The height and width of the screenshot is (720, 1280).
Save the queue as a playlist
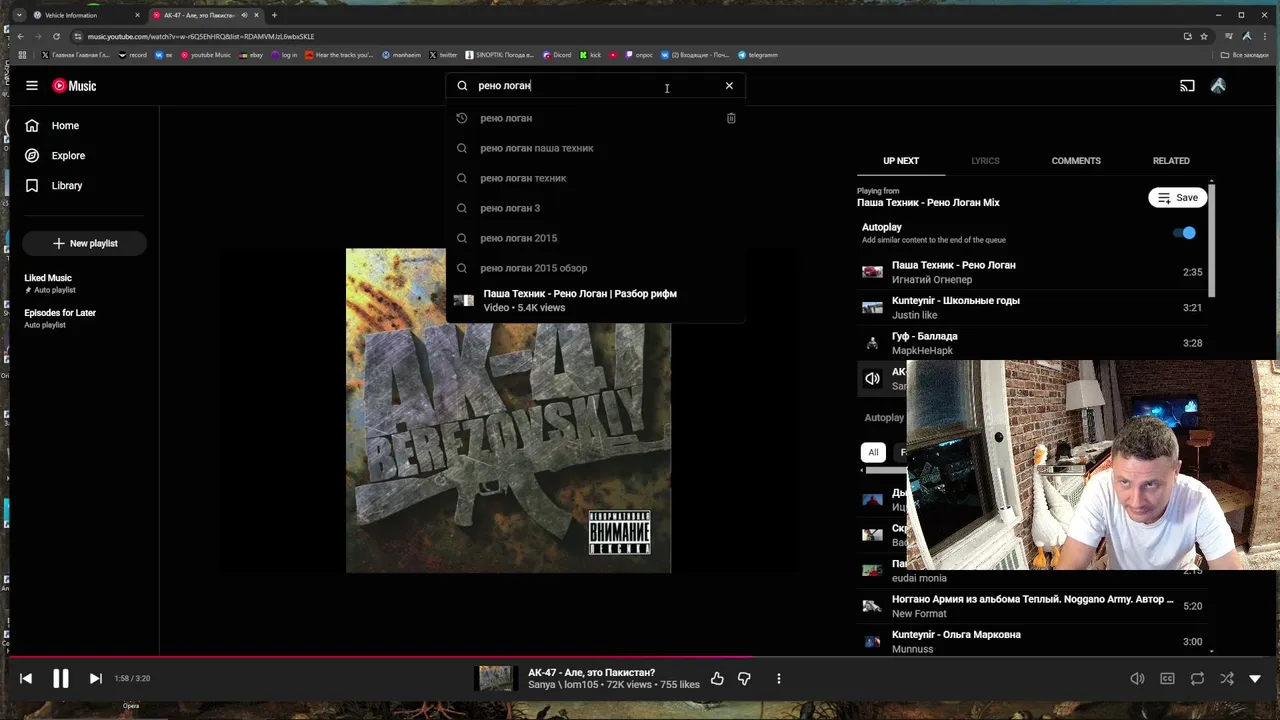(x=1177, y=198)
